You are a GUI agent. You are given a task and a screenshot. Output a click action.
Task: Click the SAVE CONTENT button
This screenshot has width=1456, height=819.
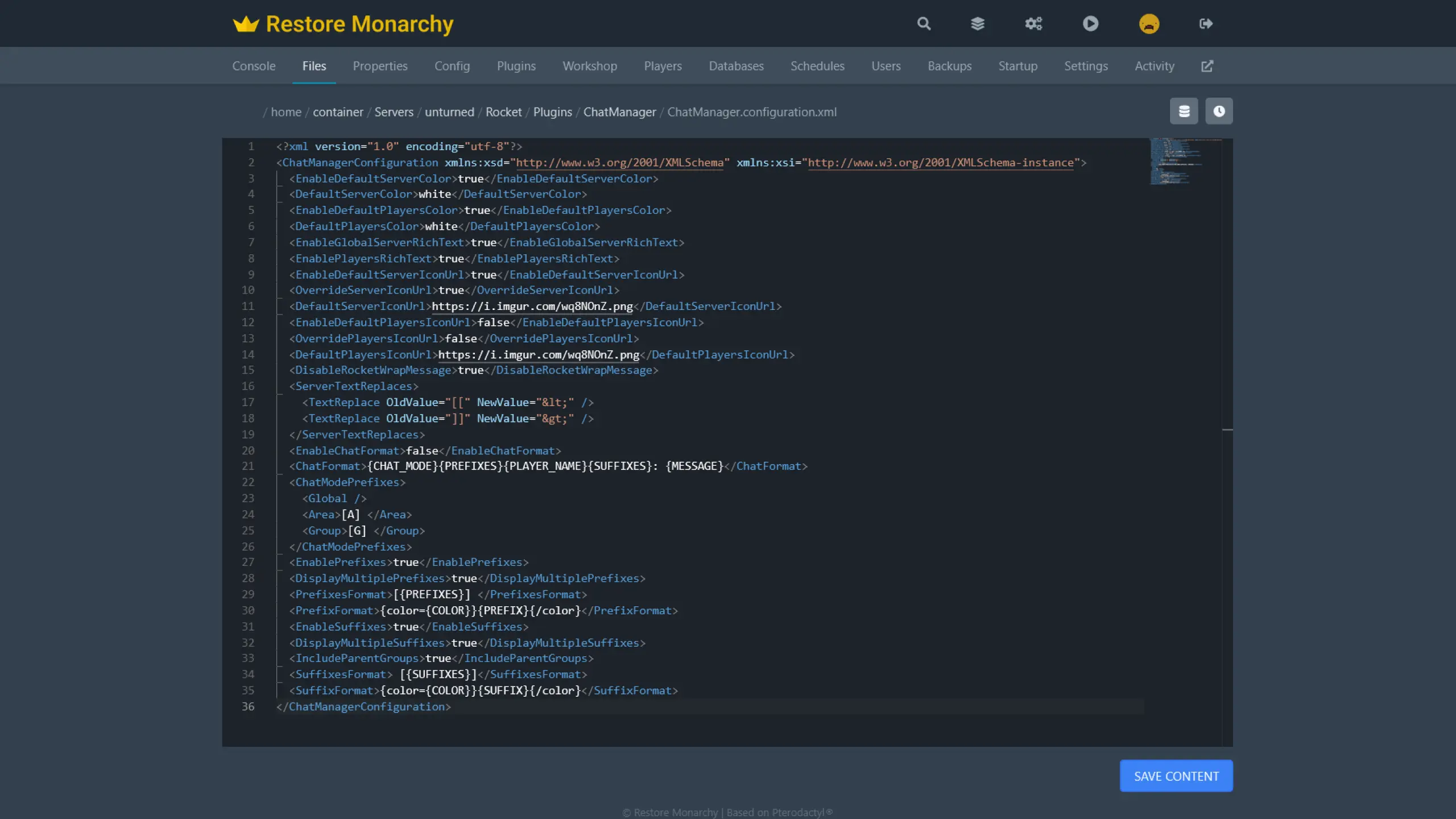(x=1176, y=776)
